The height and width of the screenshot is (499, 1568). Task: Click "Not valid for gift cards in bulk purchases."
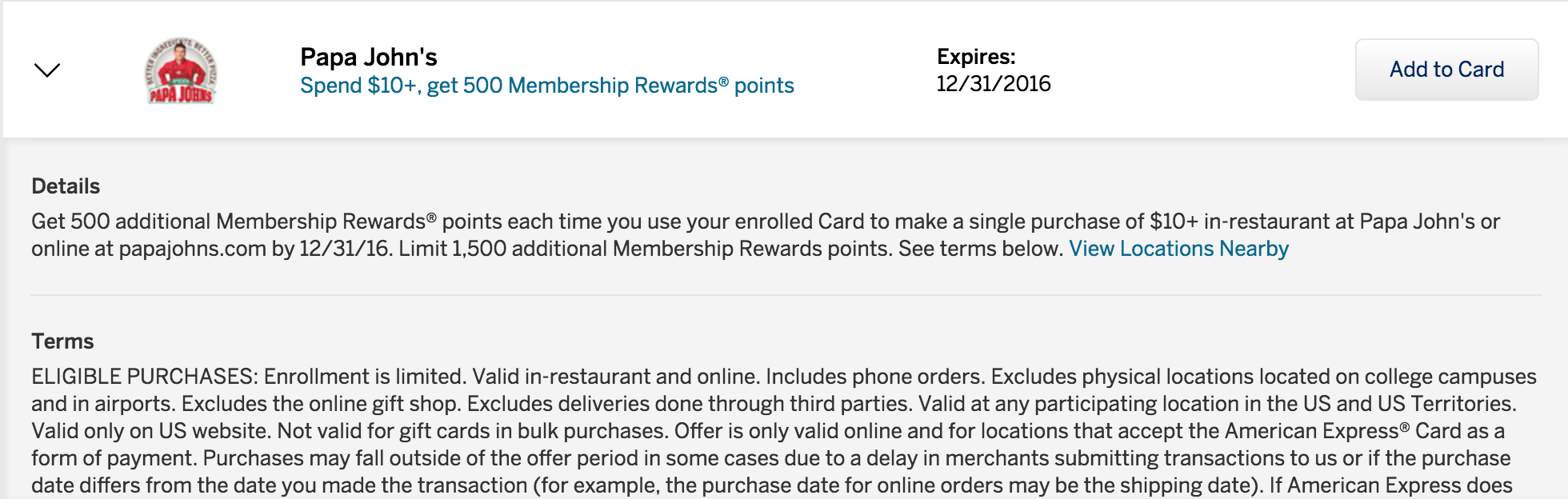click(471, 431)
